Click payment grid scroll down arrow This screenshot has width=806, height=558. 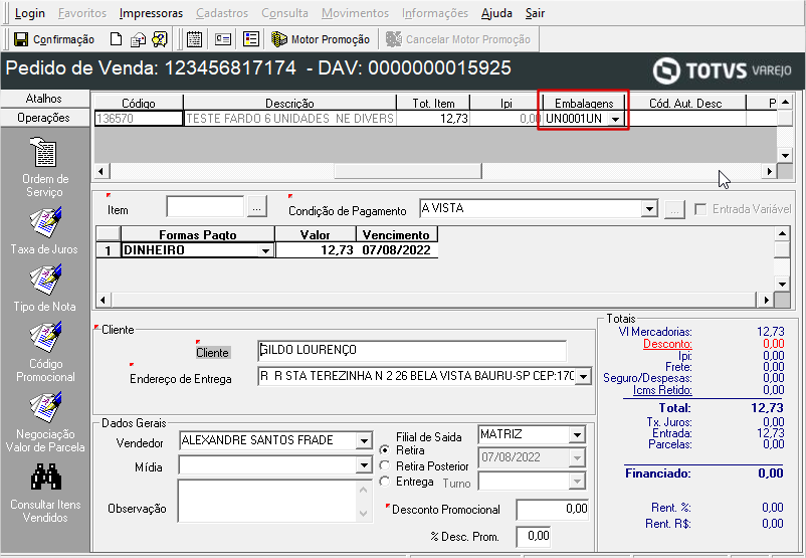782,284
